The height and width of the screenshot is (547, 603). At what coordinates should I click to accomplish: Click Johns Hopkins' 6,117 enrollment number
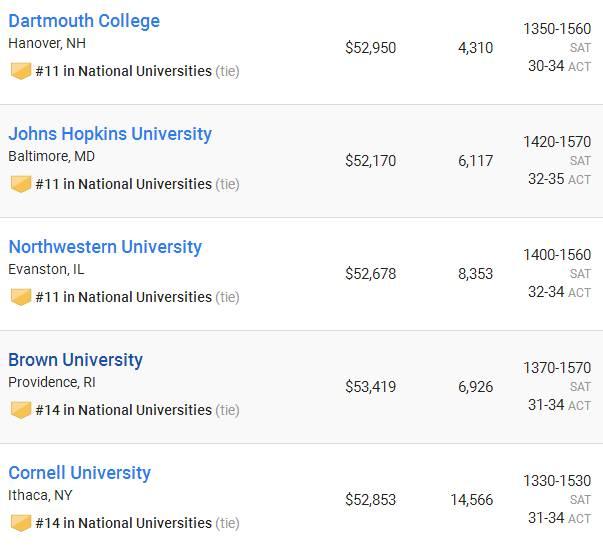pos(475,161)
